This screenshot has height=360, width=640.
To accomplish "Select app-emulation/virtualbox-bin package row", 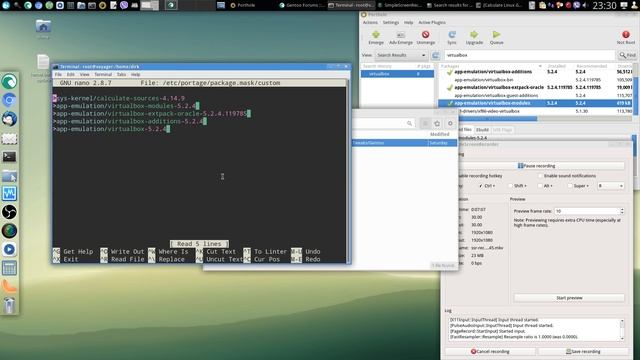I will click(535, 80).
